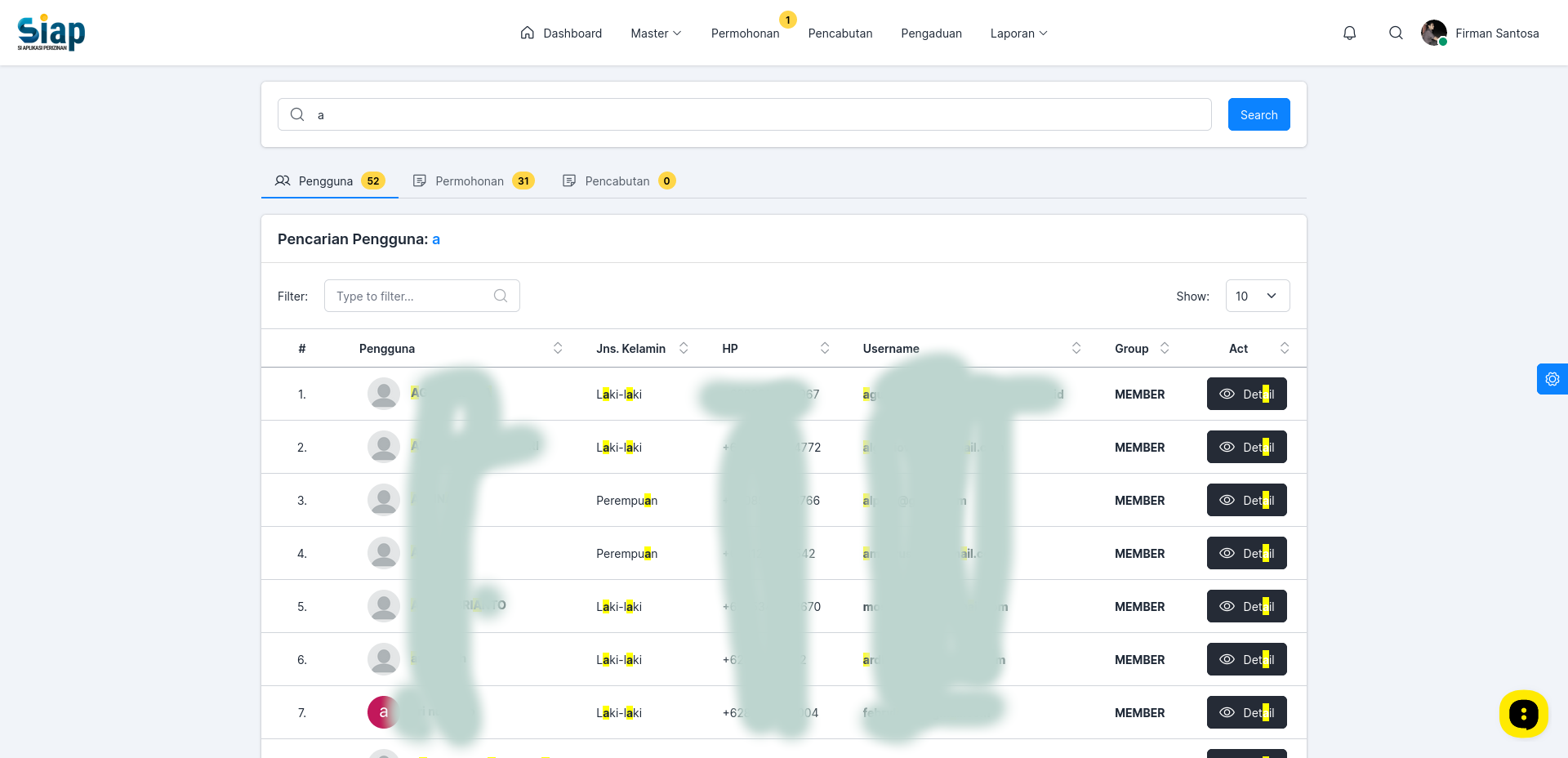This screenshot has height=758, width=1568.
Task: Open the Show rows count dropdown
Action: pos(1258,296)
